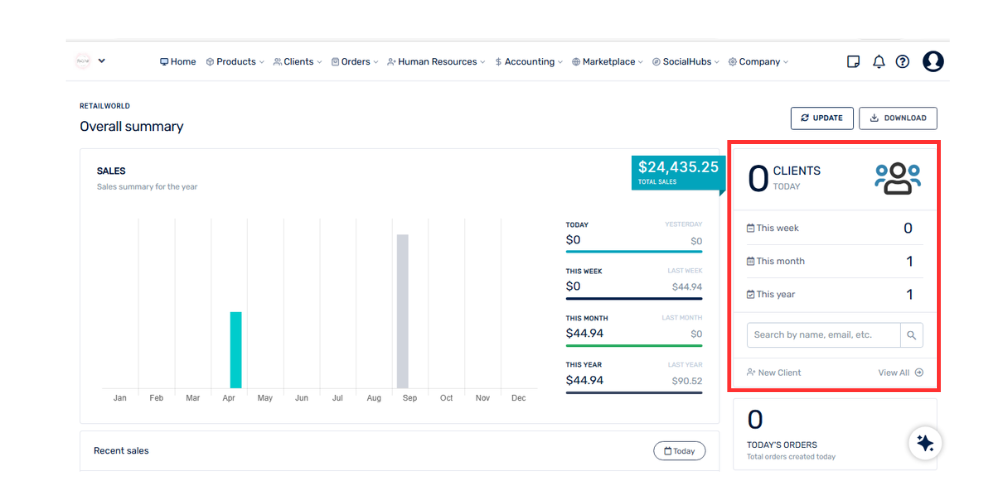The image size is (1000, 500).
Task: Go to the Home menu item
Action: [178, 62]
